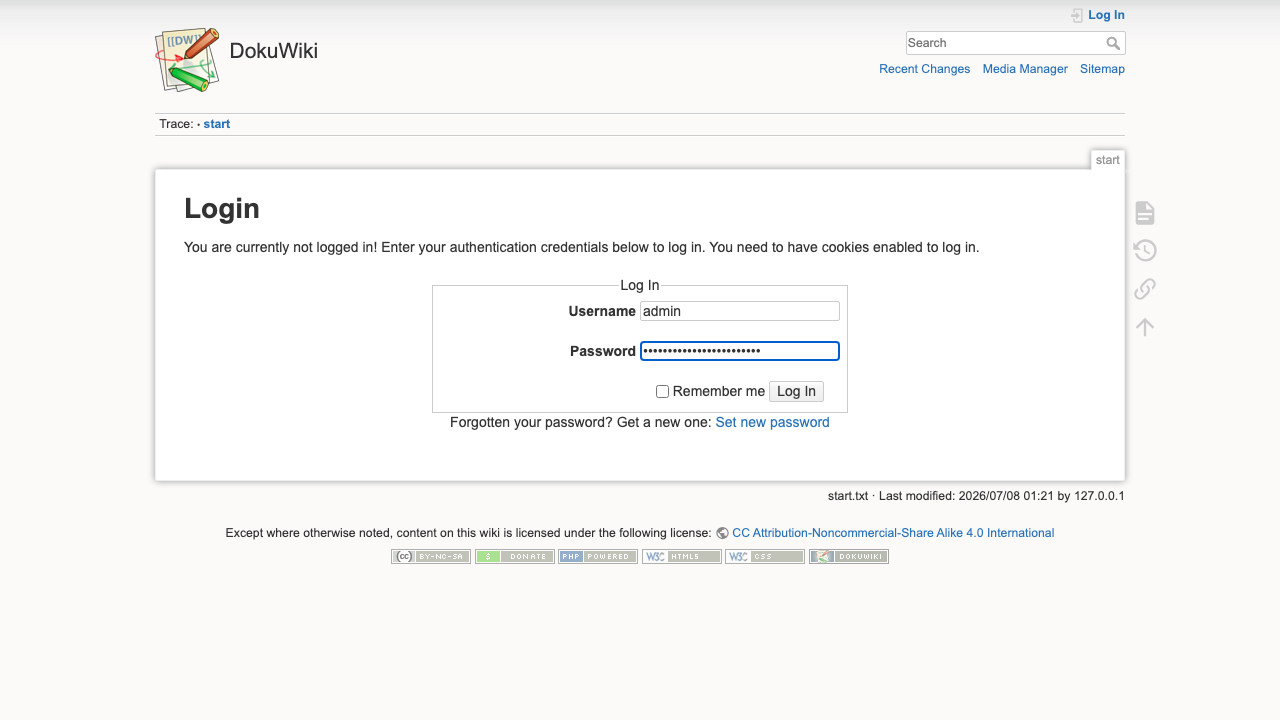Open the Old revisions clock icon

1145,251
